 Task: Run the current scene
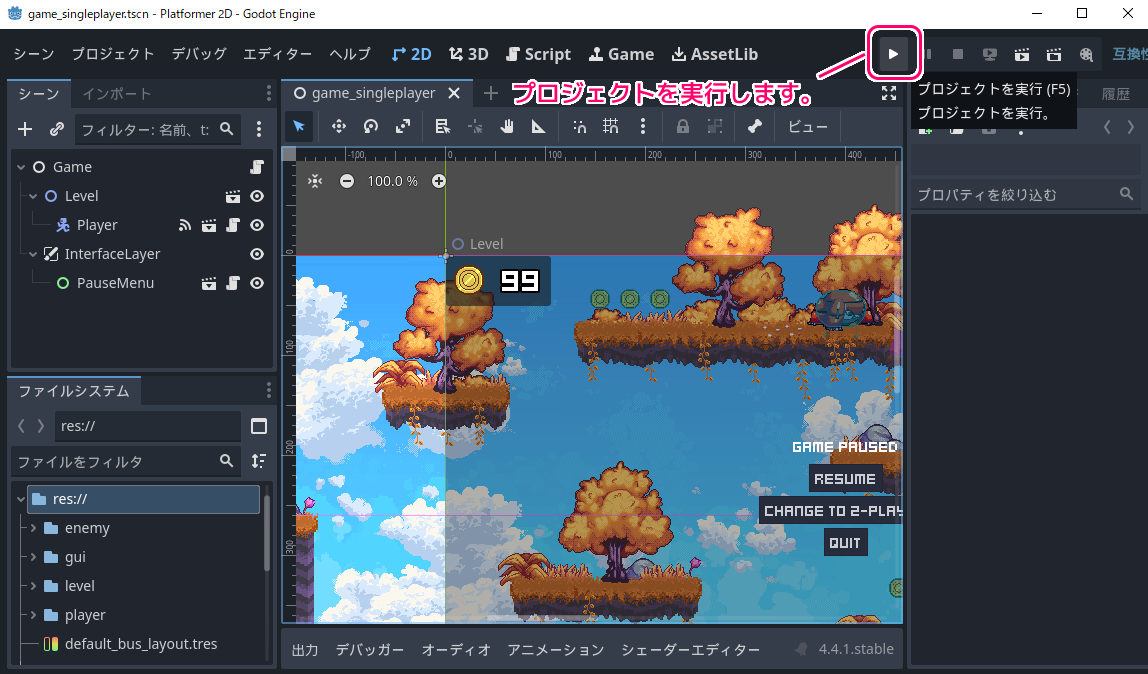coord(1022,54)
